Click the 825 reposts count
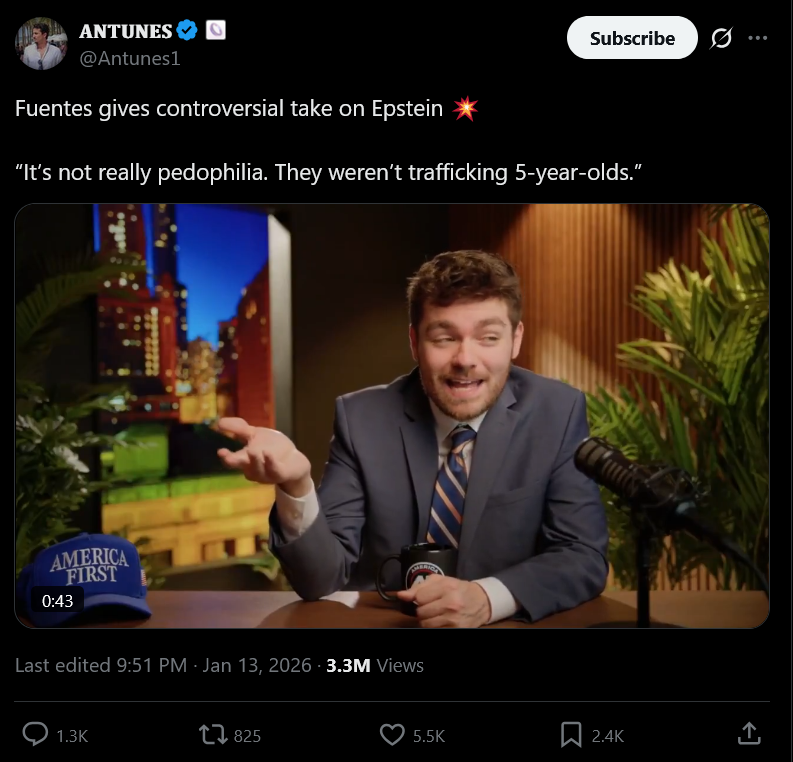The height and width of the screenshot is (762, 793). [247, 736]
